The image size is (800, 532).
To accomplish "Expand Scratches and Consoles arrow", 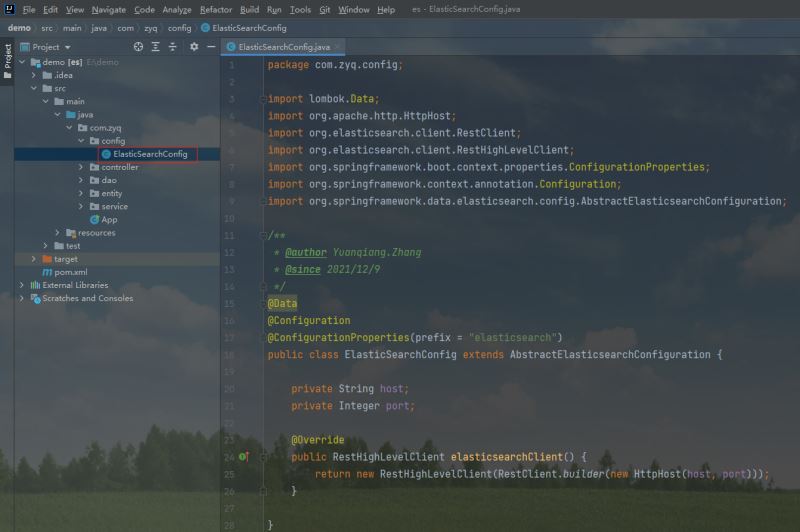I will [22, 298].
